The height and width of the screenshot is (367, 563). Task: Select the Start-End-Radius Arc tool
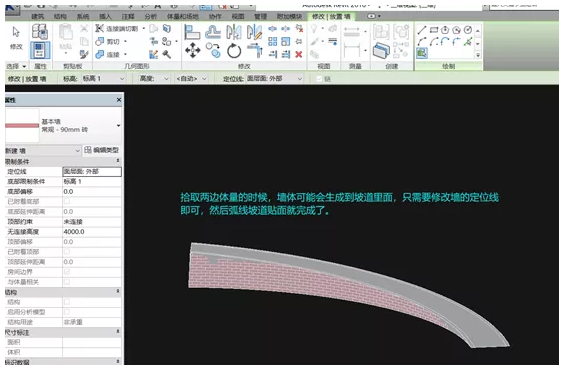tap(422, 42)
